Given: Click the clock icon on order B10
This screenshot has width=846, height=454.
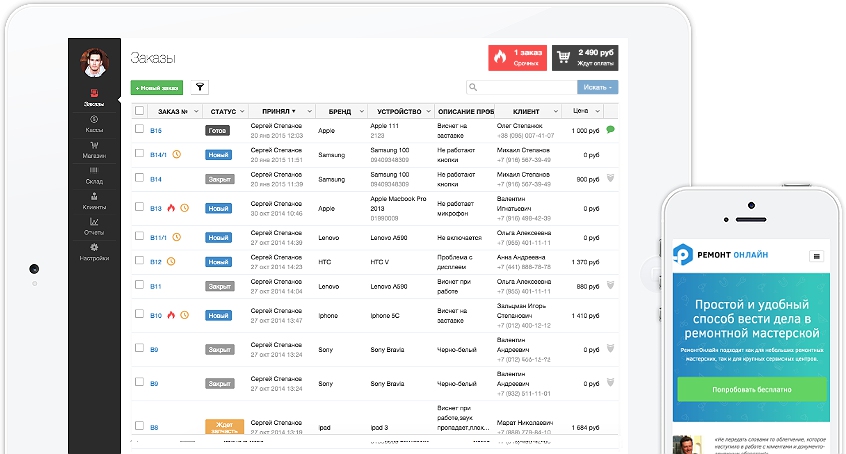Looking at the screenshot, I should 185,315.
